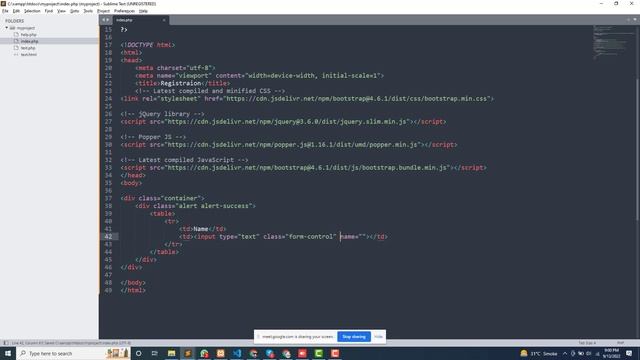Open the Tab Size selector in status bar

pyautogui.click(x=587, y=343)
